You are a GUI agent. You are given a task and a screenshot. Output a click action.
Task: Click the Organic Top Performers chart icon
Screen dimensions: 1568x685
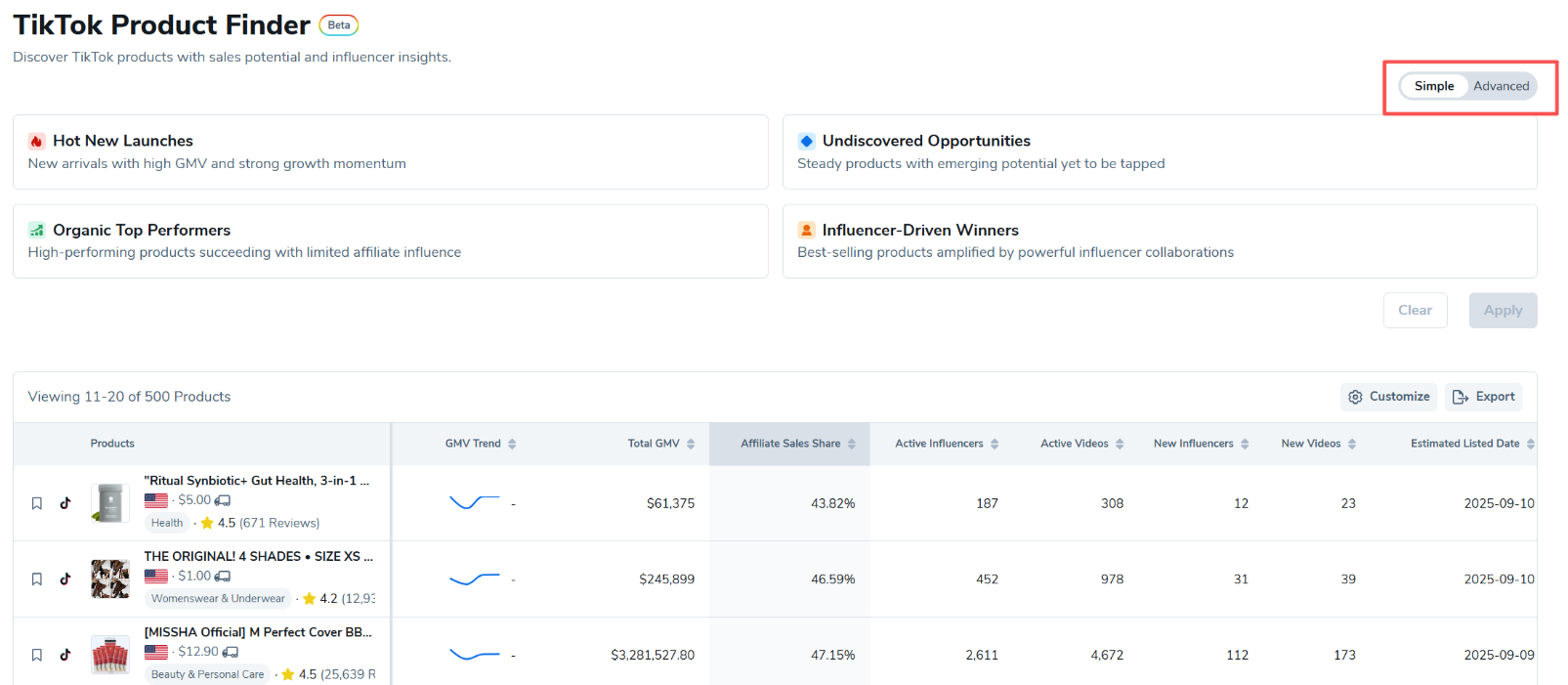[x=36, y=230]
